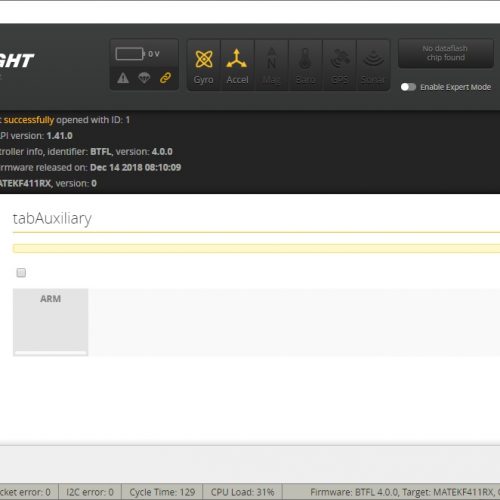Click the I2C error status readout
Image resolution: width=500 pixels, height=500 pixels.
point(90,492)
